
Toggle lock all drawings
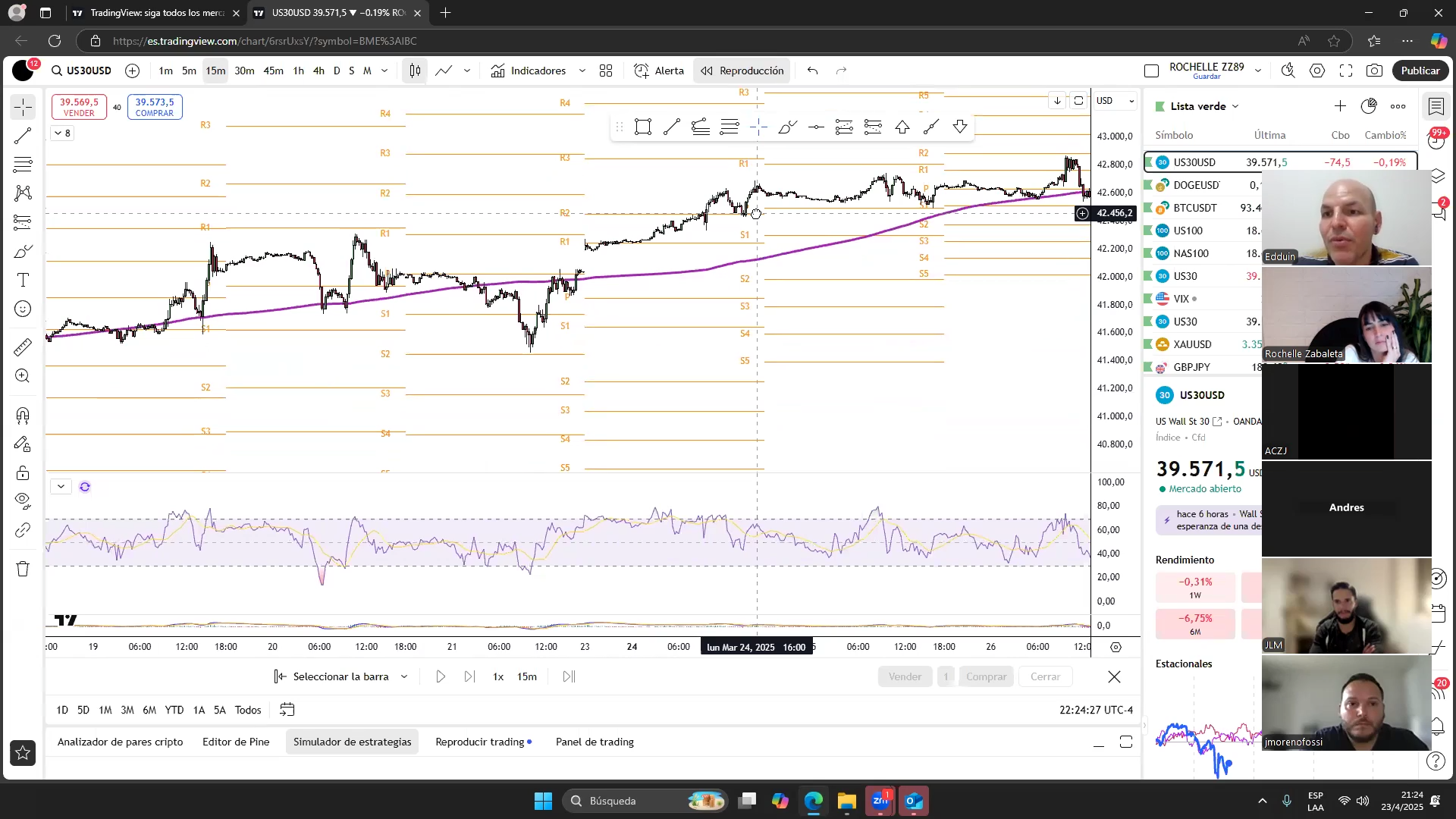coord(23,472)
